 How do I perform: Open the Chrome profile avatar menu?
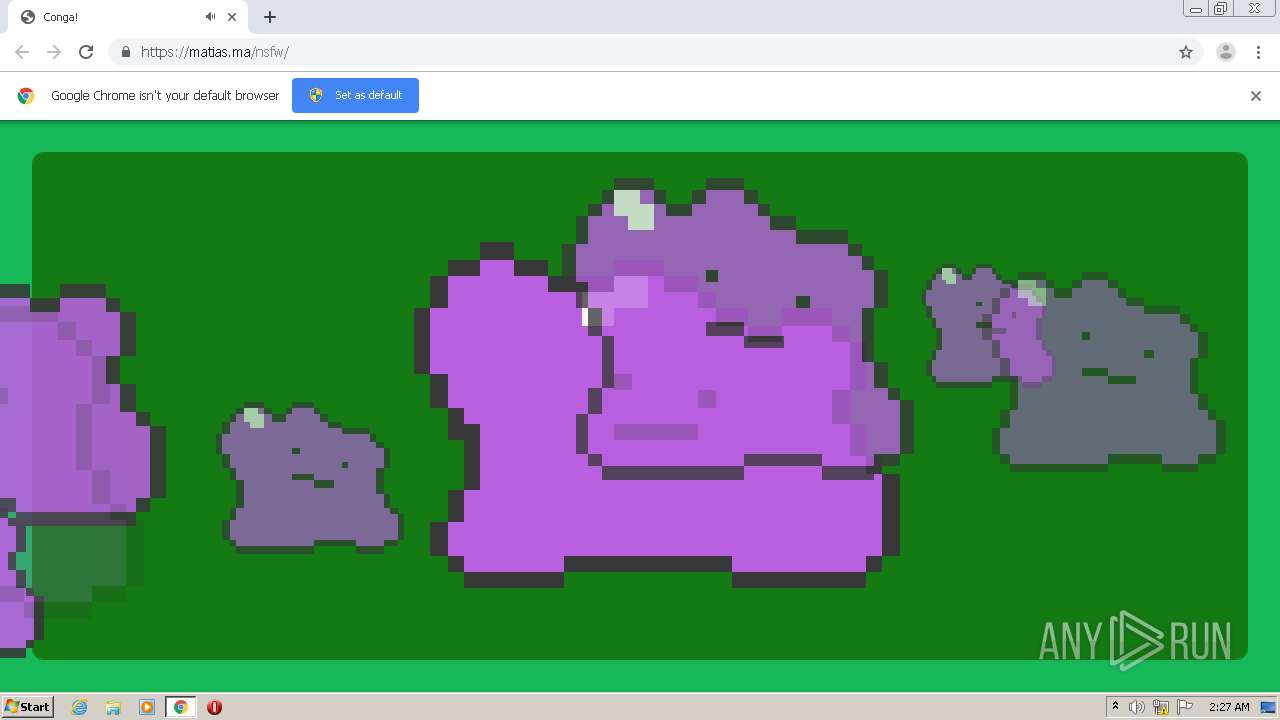1225,52
